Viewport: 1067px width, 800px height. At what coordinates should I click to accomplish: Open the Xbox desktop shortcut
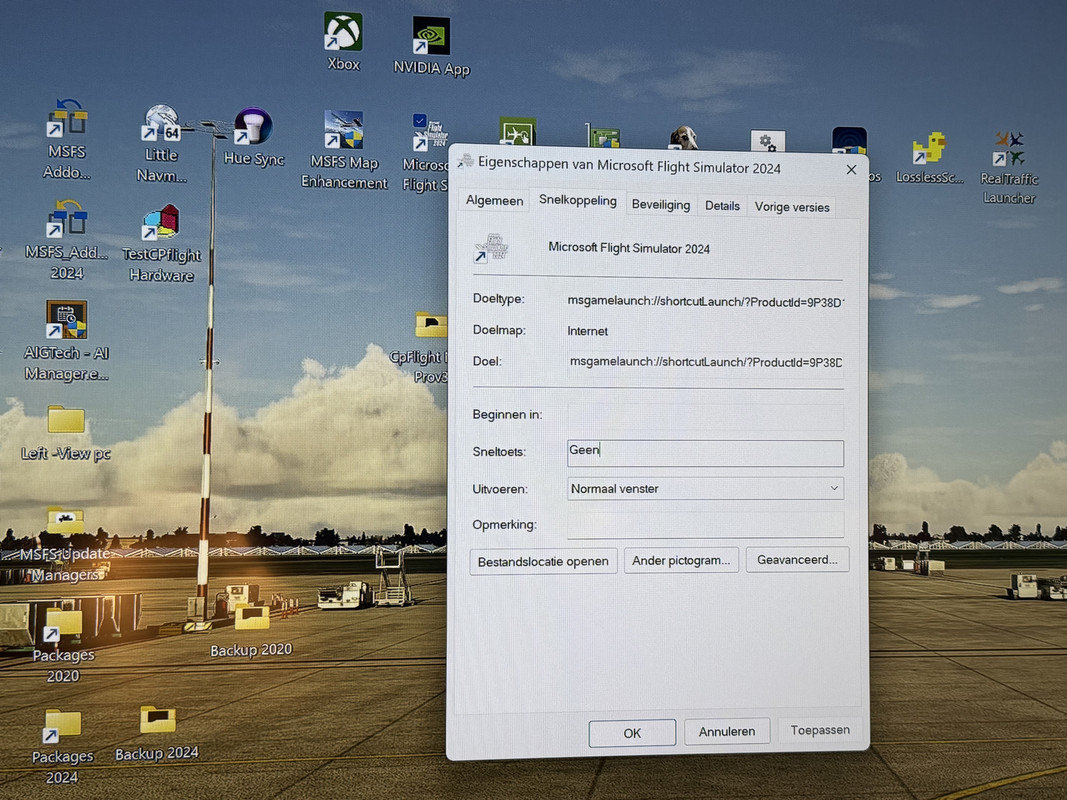tap(343, 41)
